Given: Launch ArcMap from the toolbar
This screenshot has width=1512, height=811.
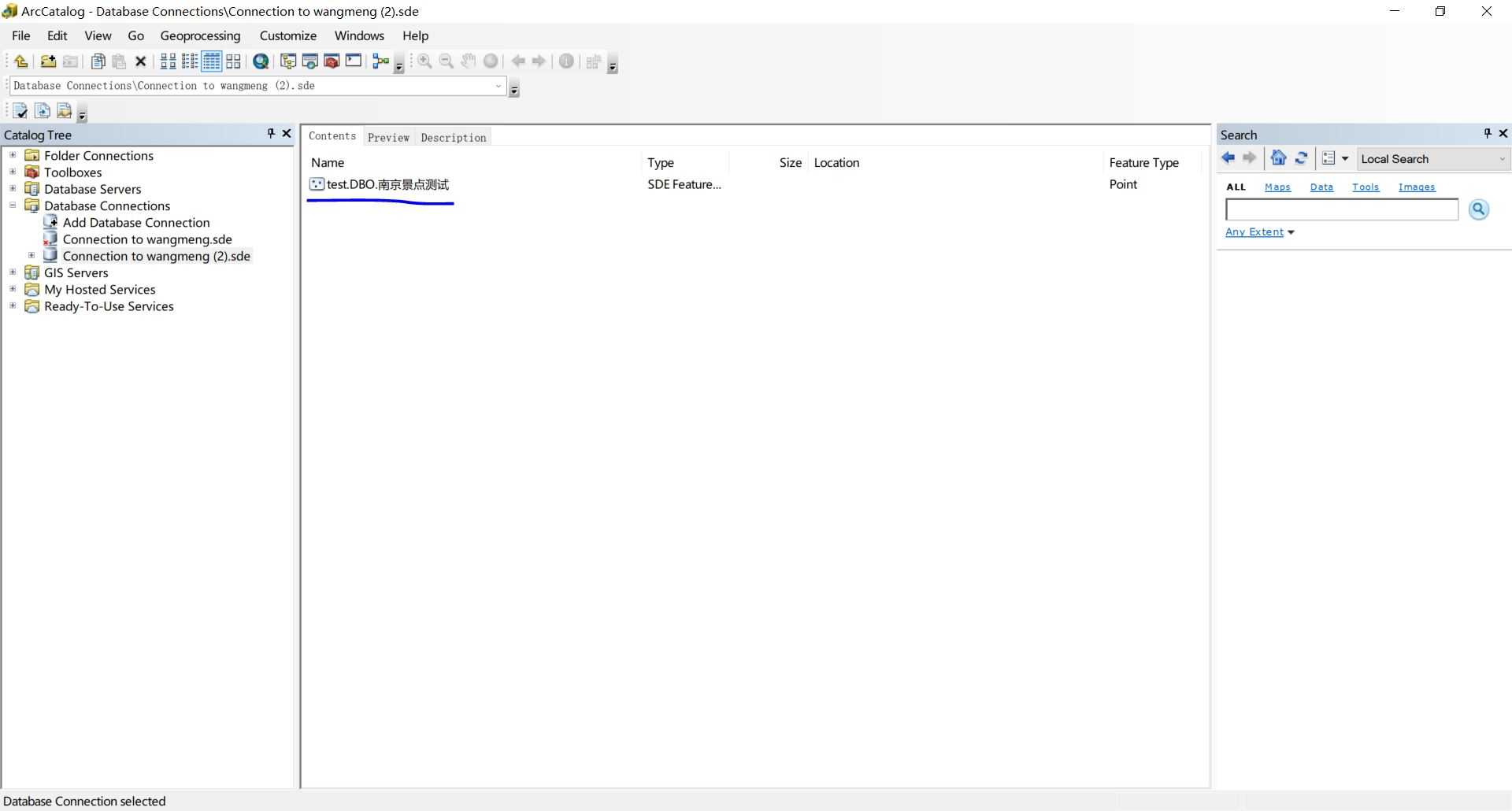Looking at the screenshot, I should pyautogui.click(x=261, y=61).
